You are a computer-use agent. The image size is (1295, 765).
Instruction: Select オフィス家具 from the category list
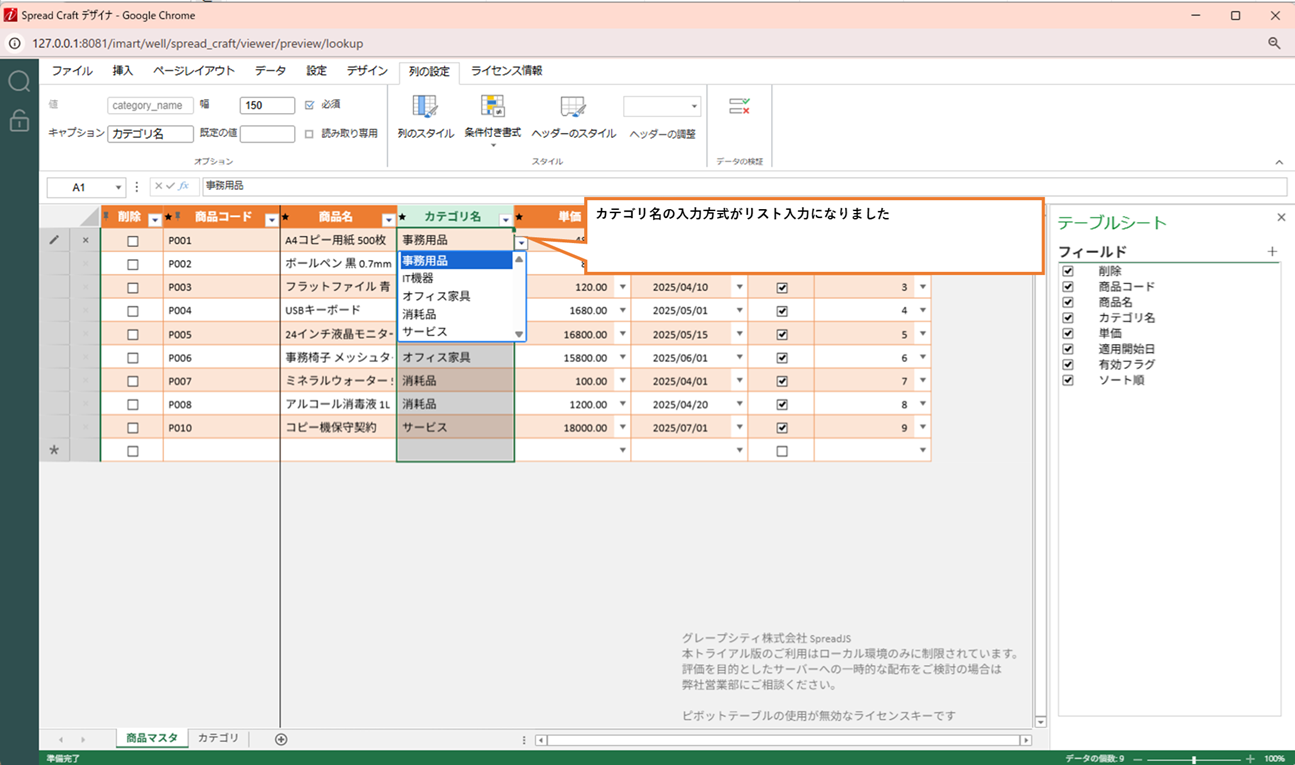436,296
